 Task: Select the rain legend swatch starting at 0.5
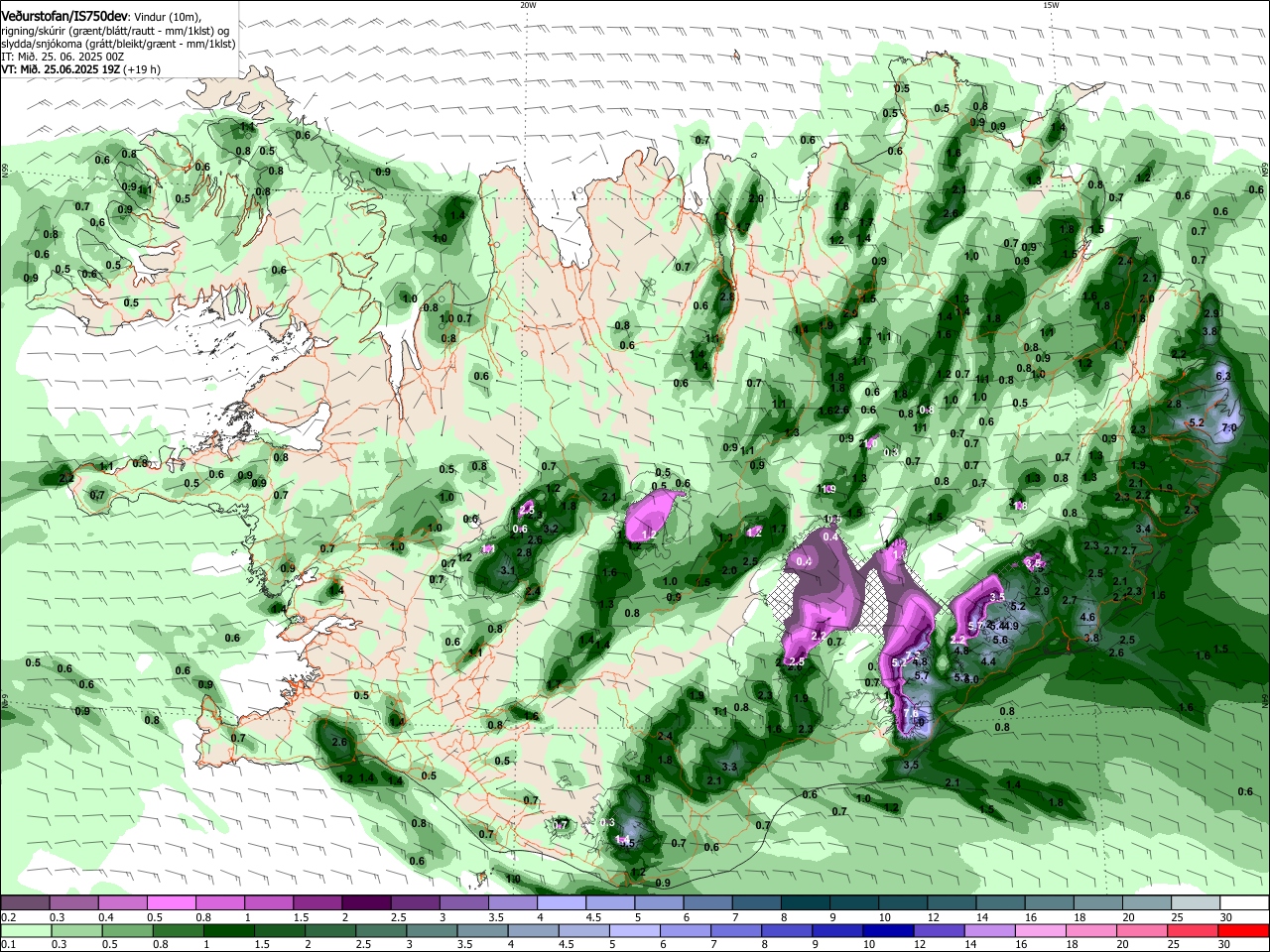(128, 931)
